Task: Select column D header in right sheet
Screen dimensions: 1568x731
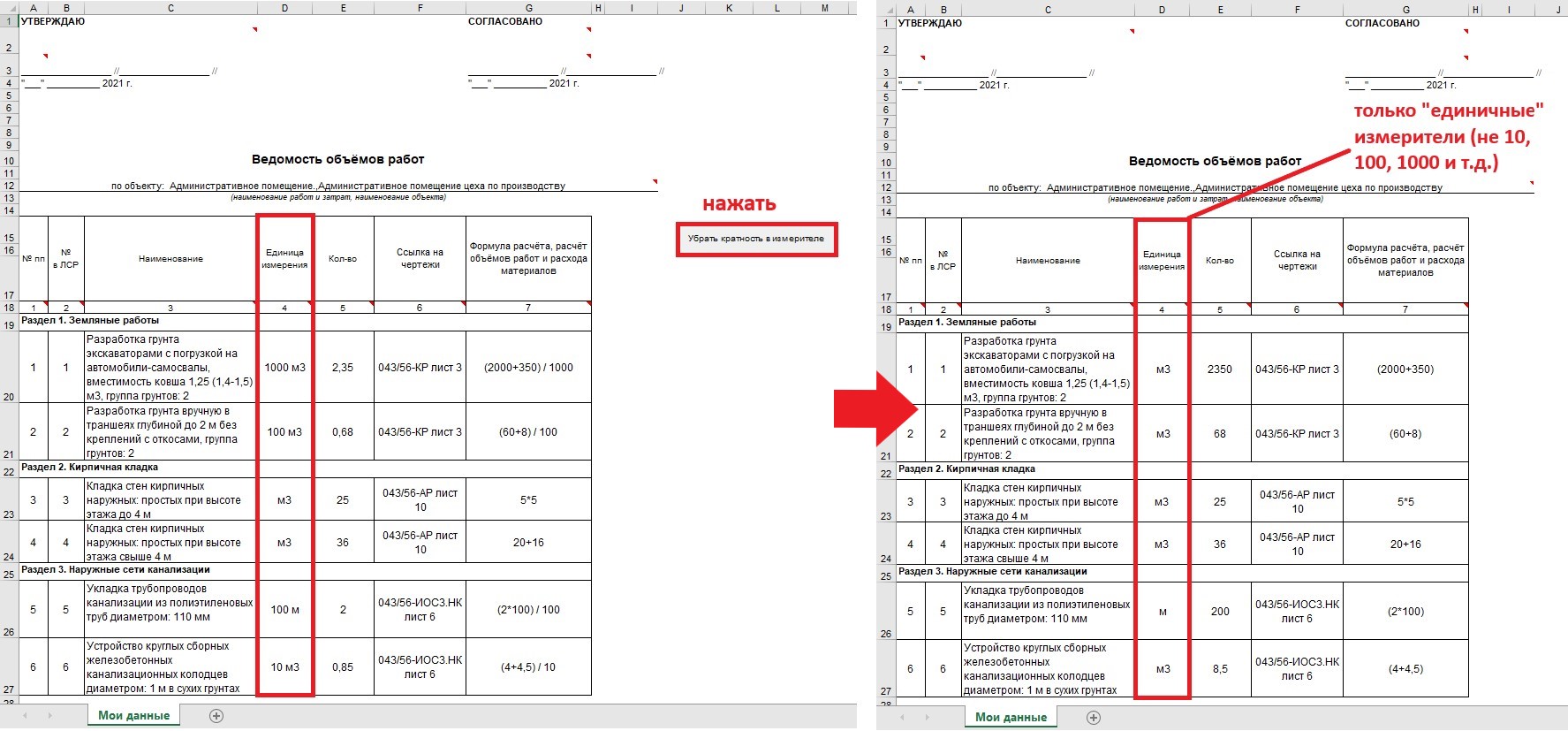Action: pos(1162,10)
